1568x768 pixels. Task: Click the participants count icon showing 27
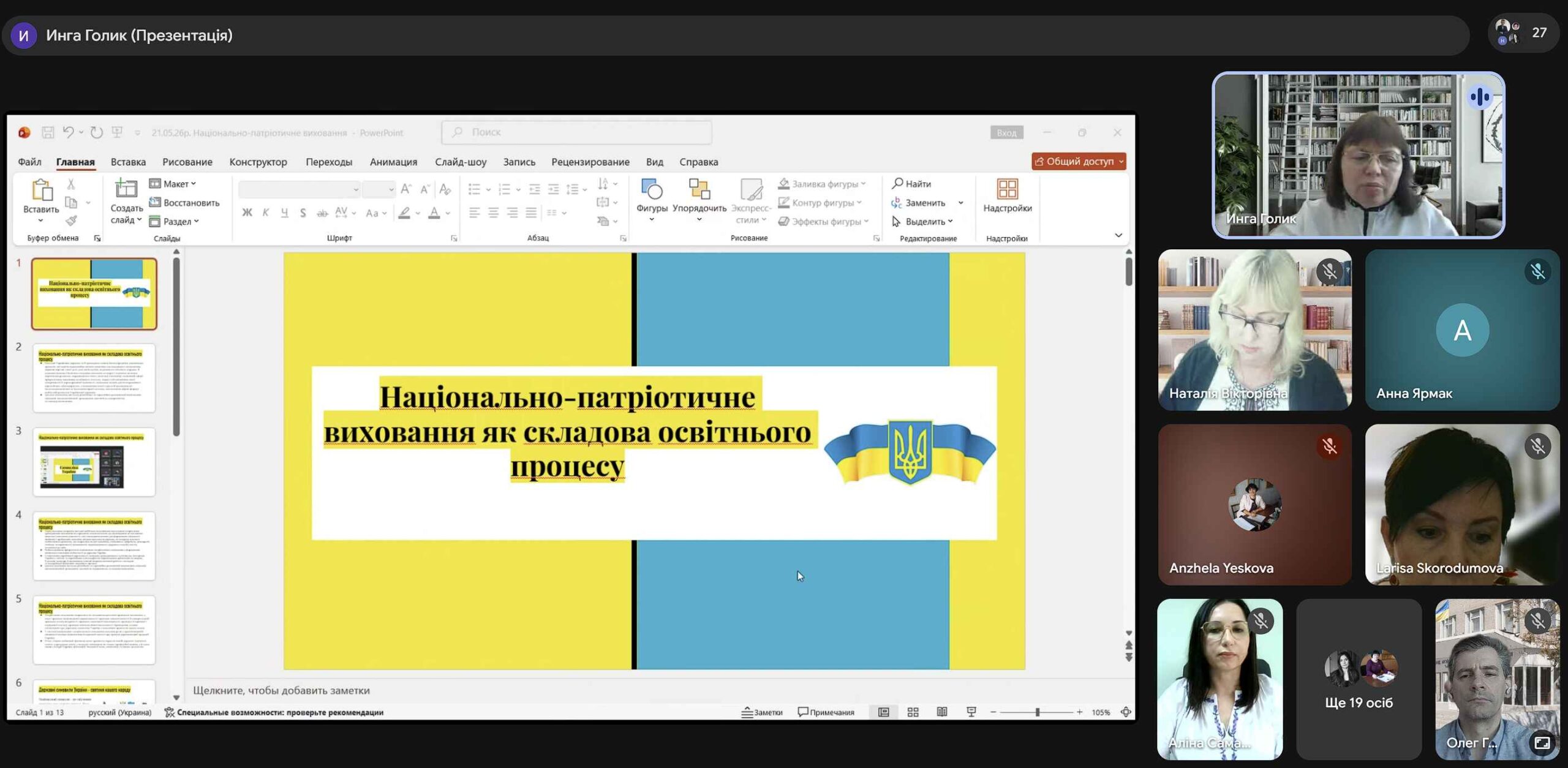tap(1523, 33)
